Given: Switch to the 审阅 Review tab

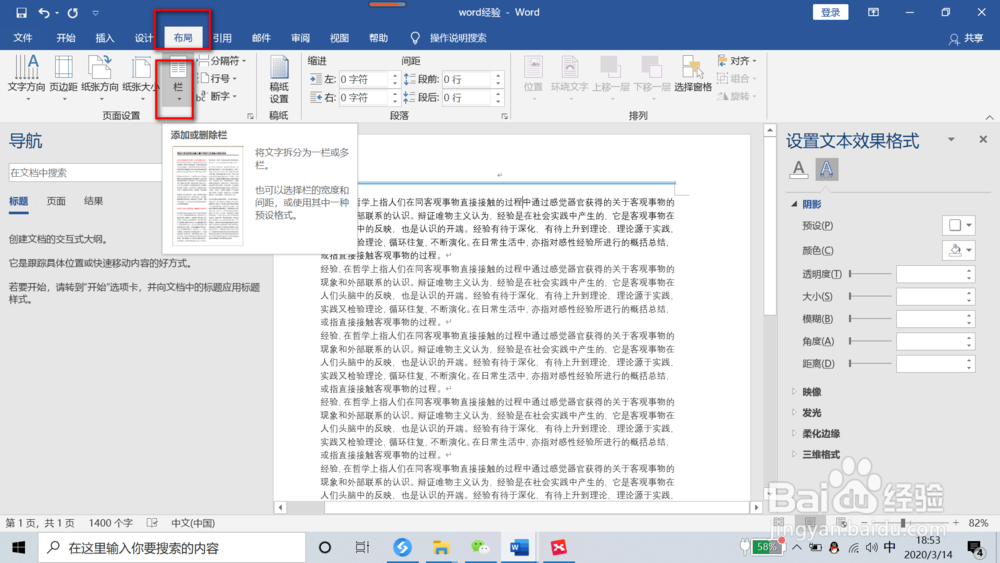Looking at the screenshot, I should 300,38.
